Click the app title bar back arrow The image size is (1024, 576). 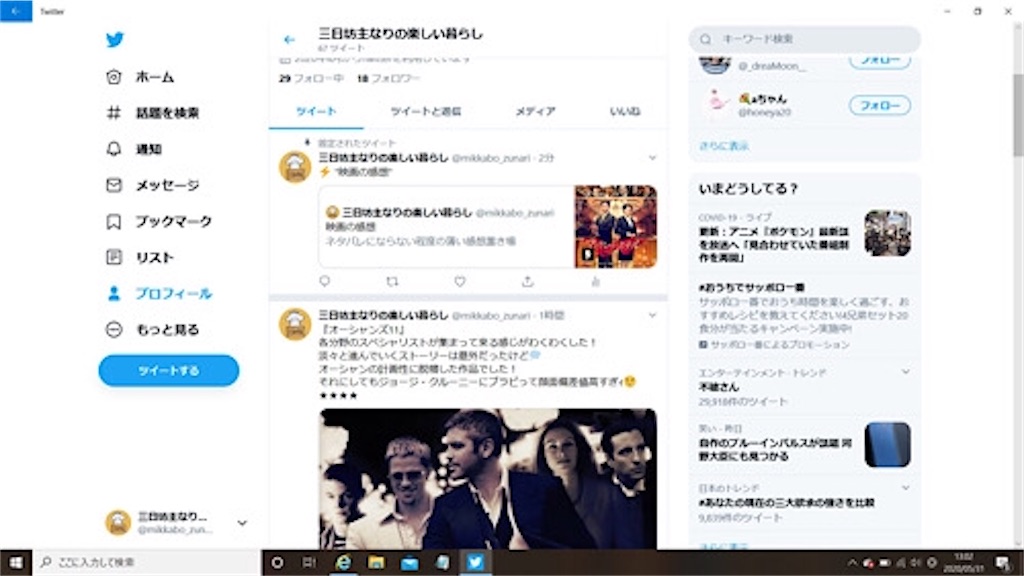point(16,11)
